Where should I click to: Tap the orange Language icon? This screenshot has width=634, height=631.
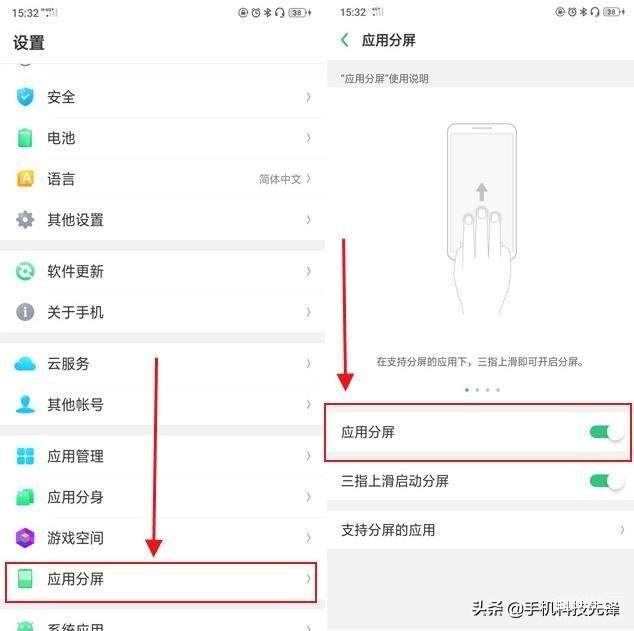coord(25,179)
